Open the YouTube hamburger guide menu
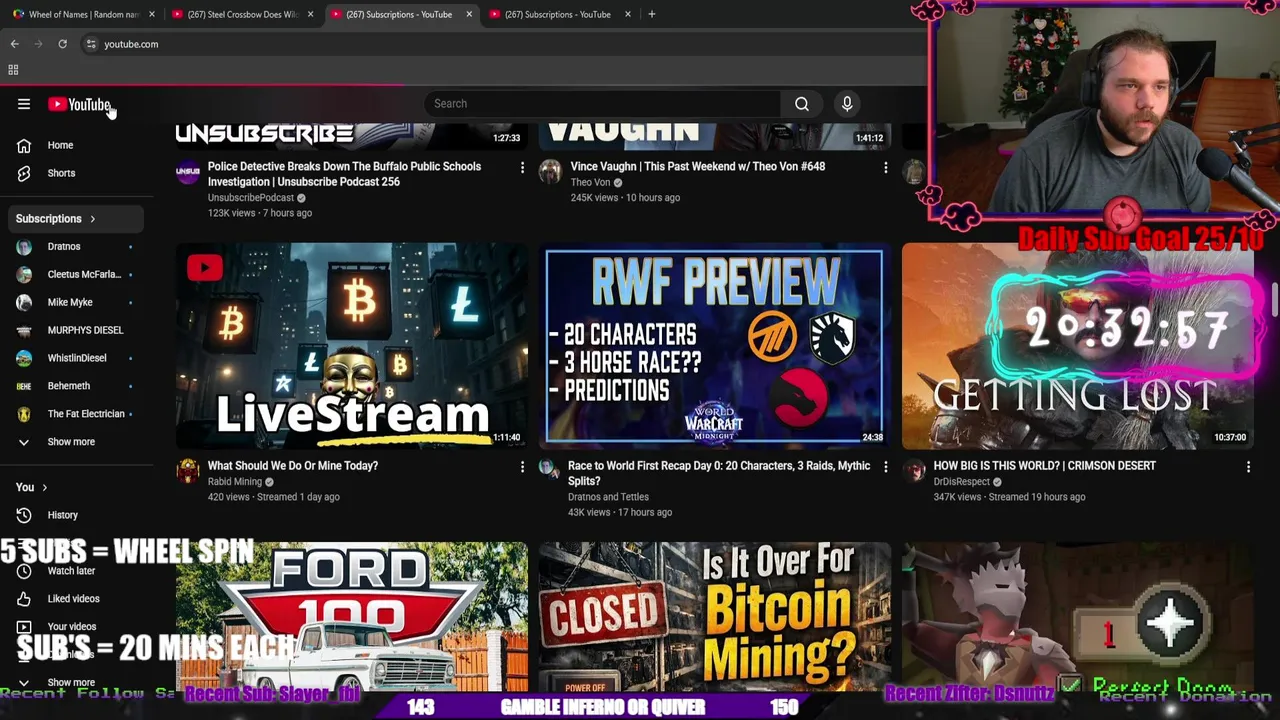Screen dimensions: 1280x720 click(x=24, y=104)
